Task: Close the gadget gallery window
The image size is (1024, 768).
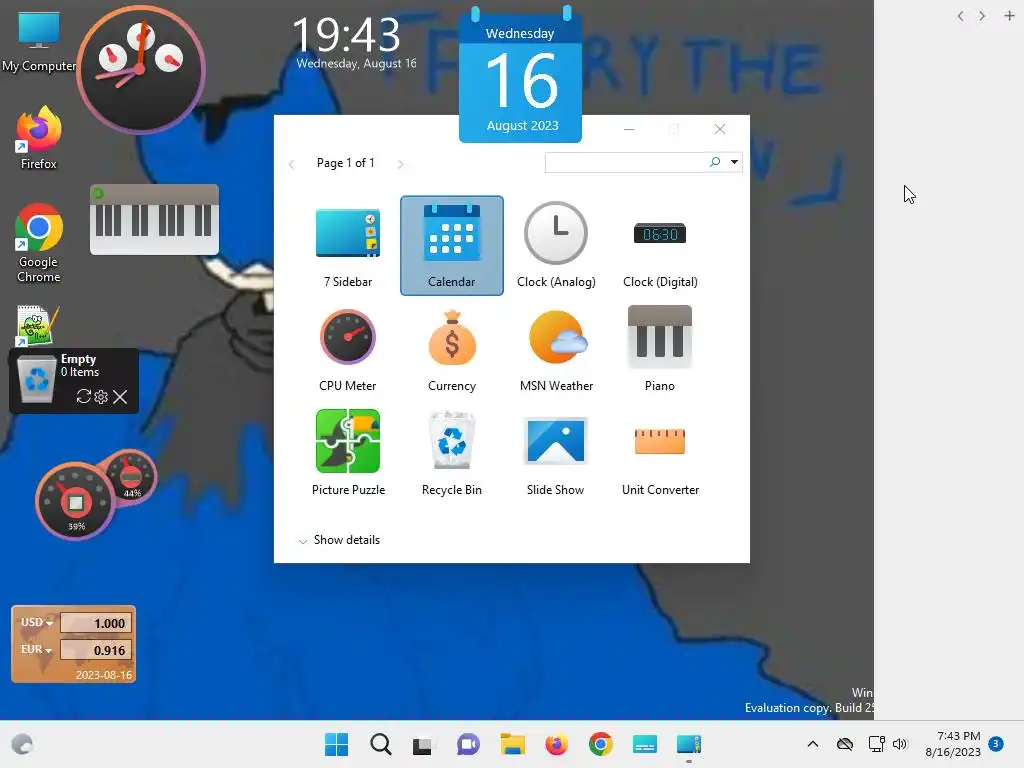Action: coord(720,129)
